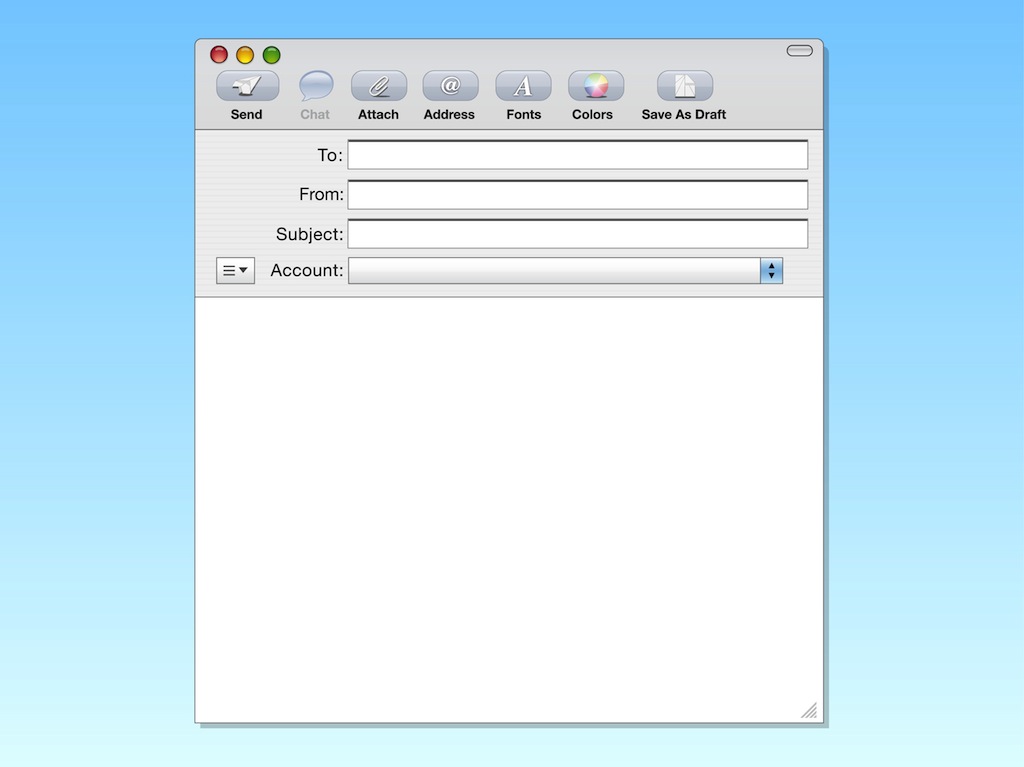
Task: Click the Save As Draft document icon
Action: 684,86
